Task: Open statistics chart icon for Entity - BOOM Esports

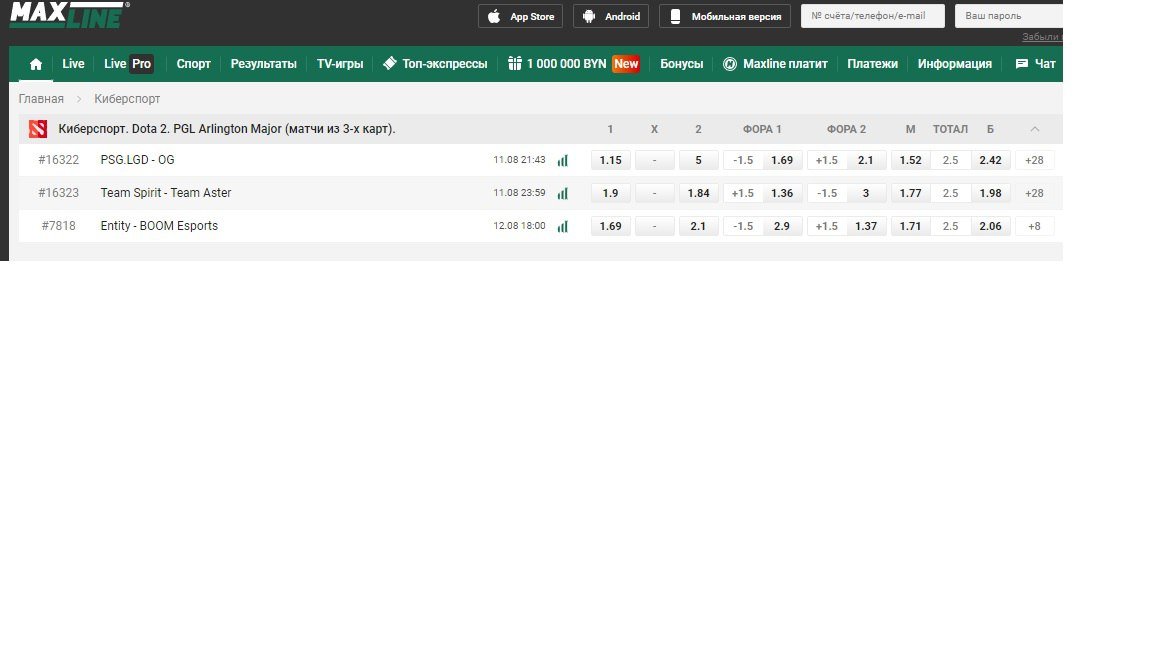Action: (562, 226)
